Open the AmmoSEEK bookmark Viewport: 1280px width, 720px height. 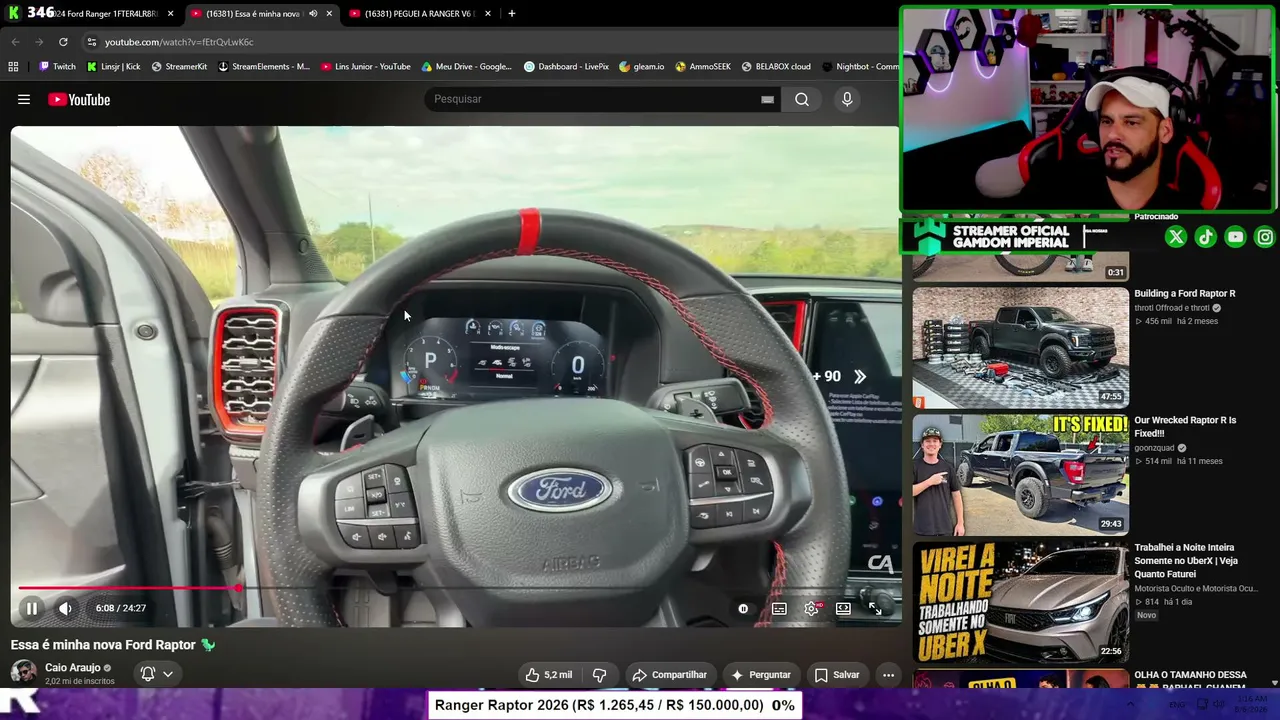pos(703,67)
